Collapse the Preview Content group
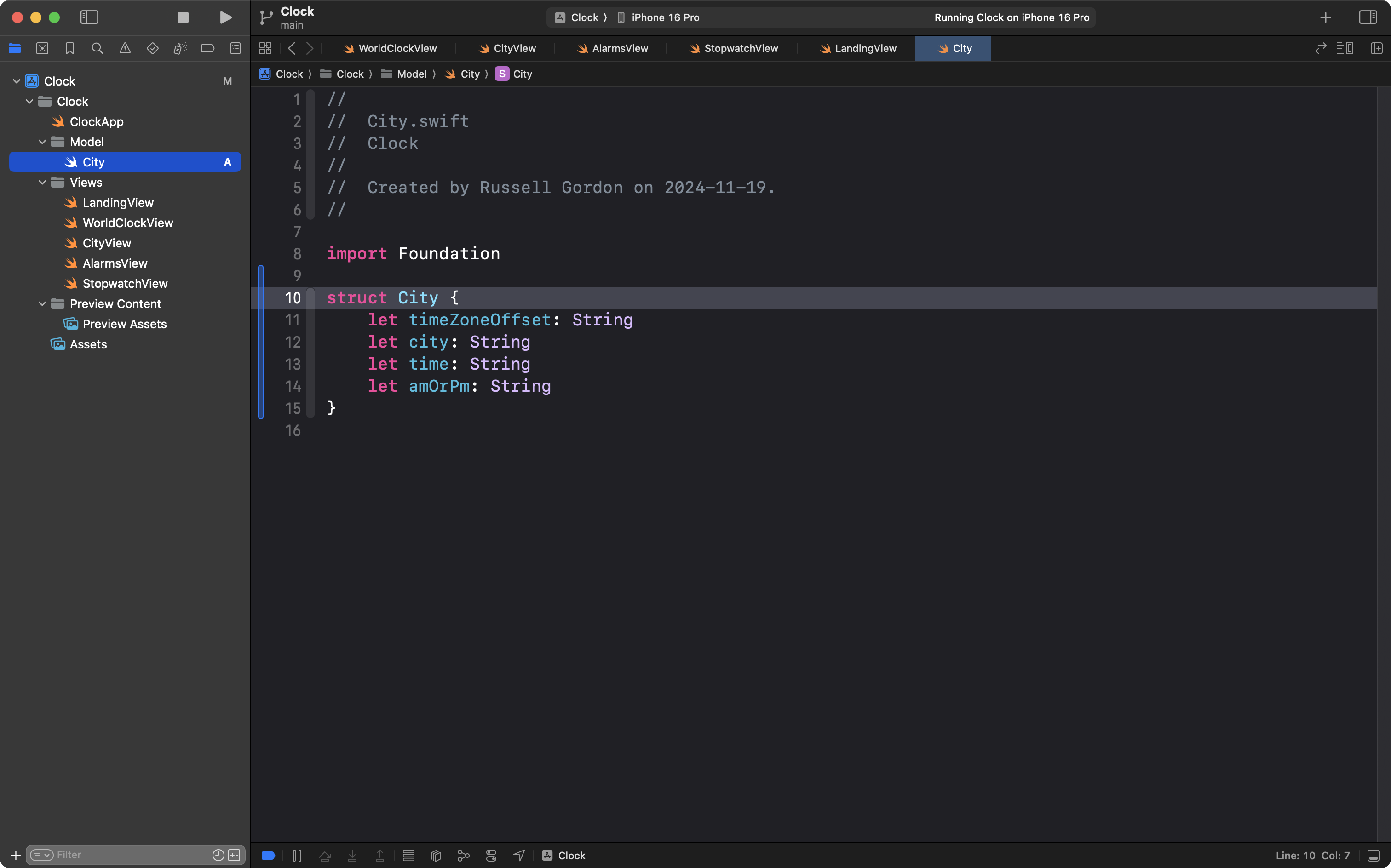This screenshot has height=868, width=1391. coord(42,304)
